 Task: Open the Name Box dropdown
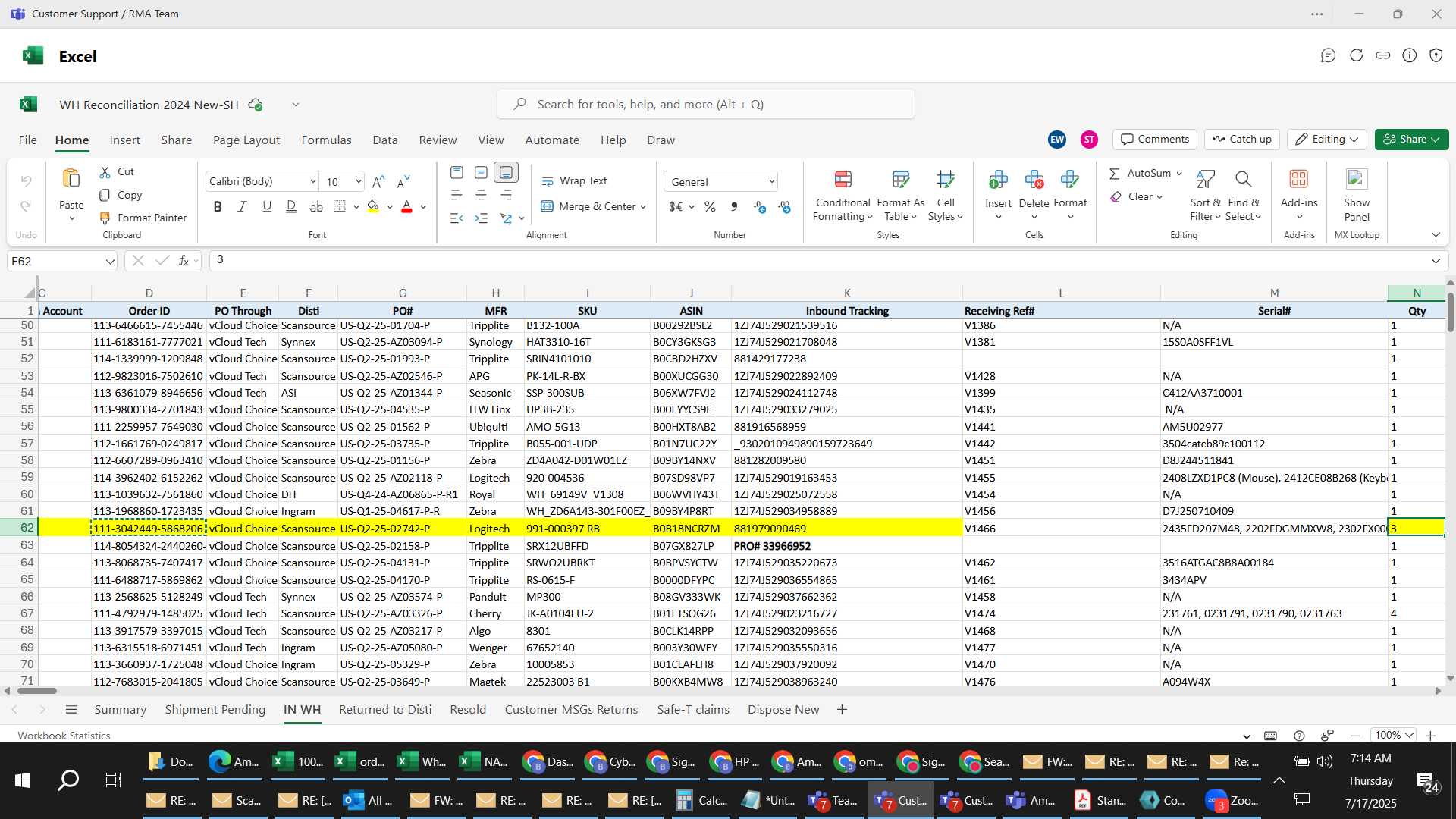tap(110, 261)
